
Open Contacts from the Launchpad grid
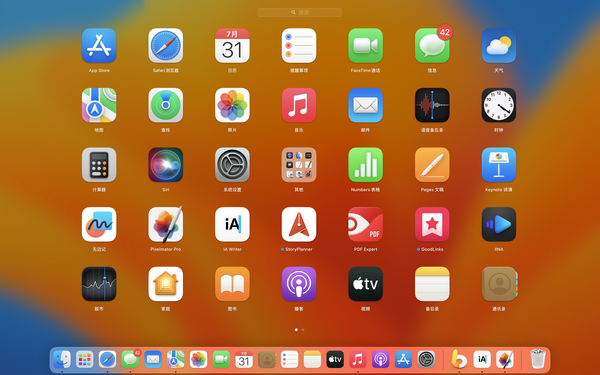pos(499,284)
